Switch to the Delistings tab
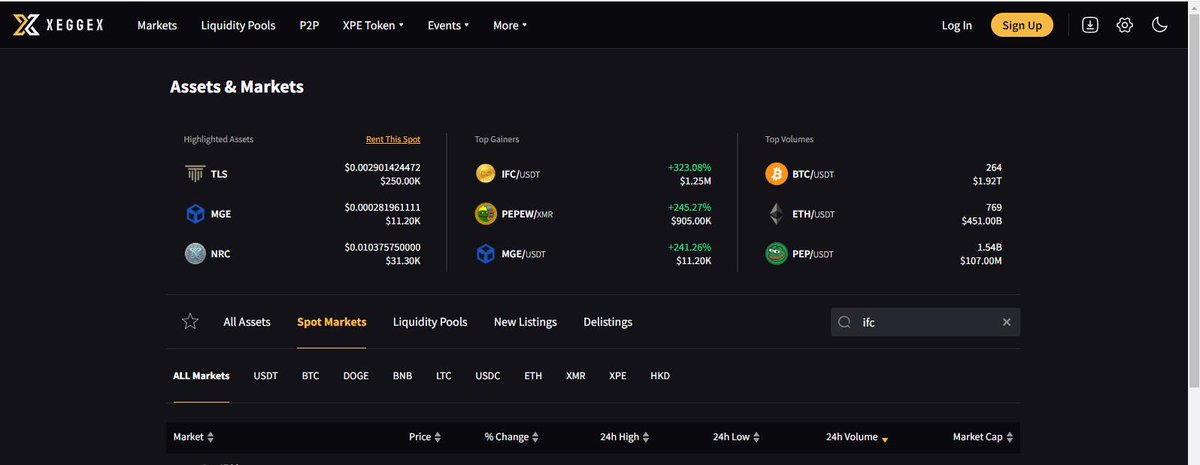 coord(608,322)
